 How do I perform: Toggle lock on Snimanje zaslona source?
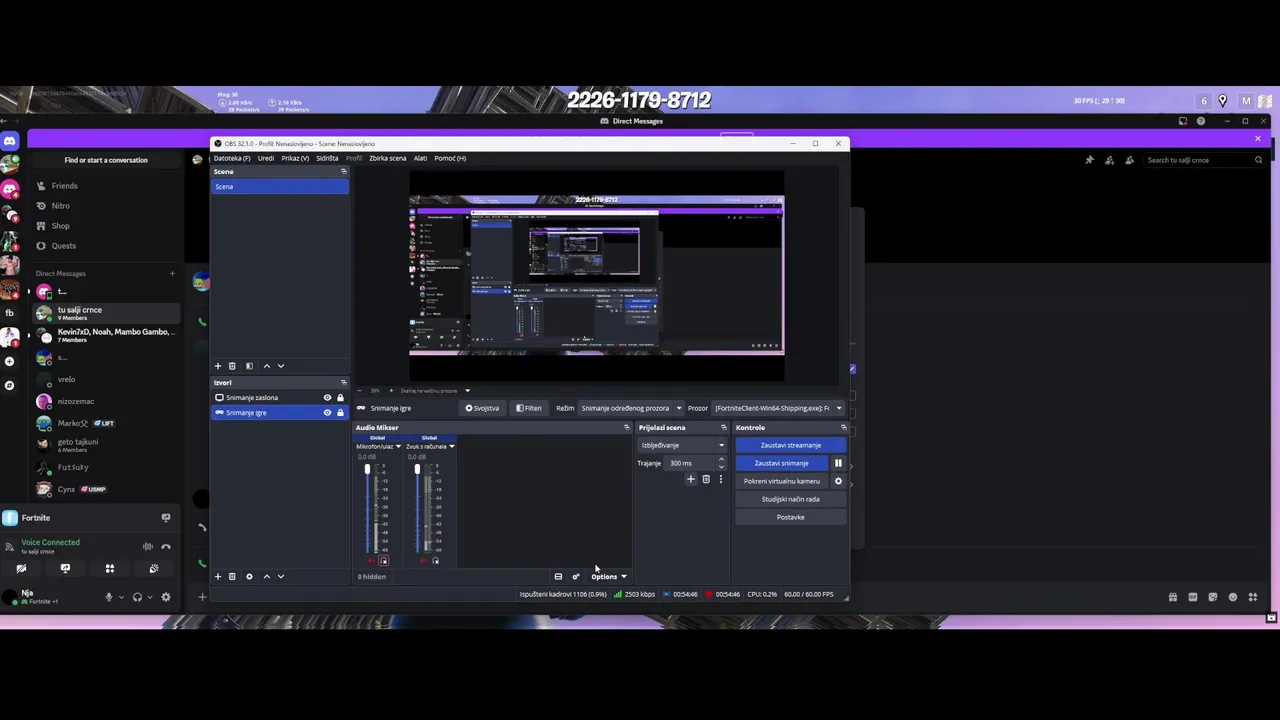pyautogui.click(x=340, y=397)
